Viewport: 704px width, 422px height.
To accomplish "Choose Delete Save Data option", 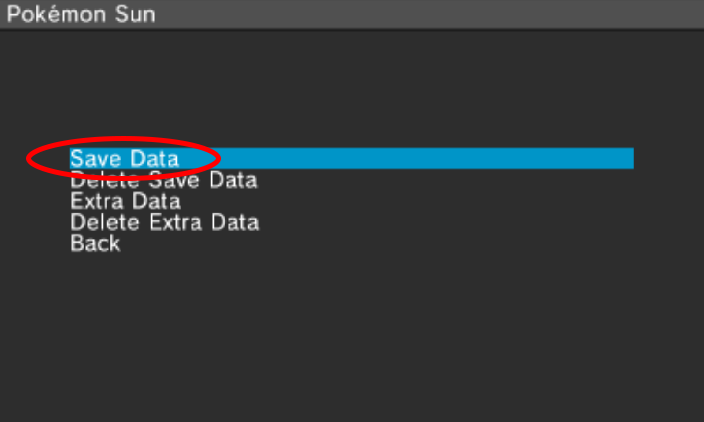I will pyautogui.click(x=163, y=181).
